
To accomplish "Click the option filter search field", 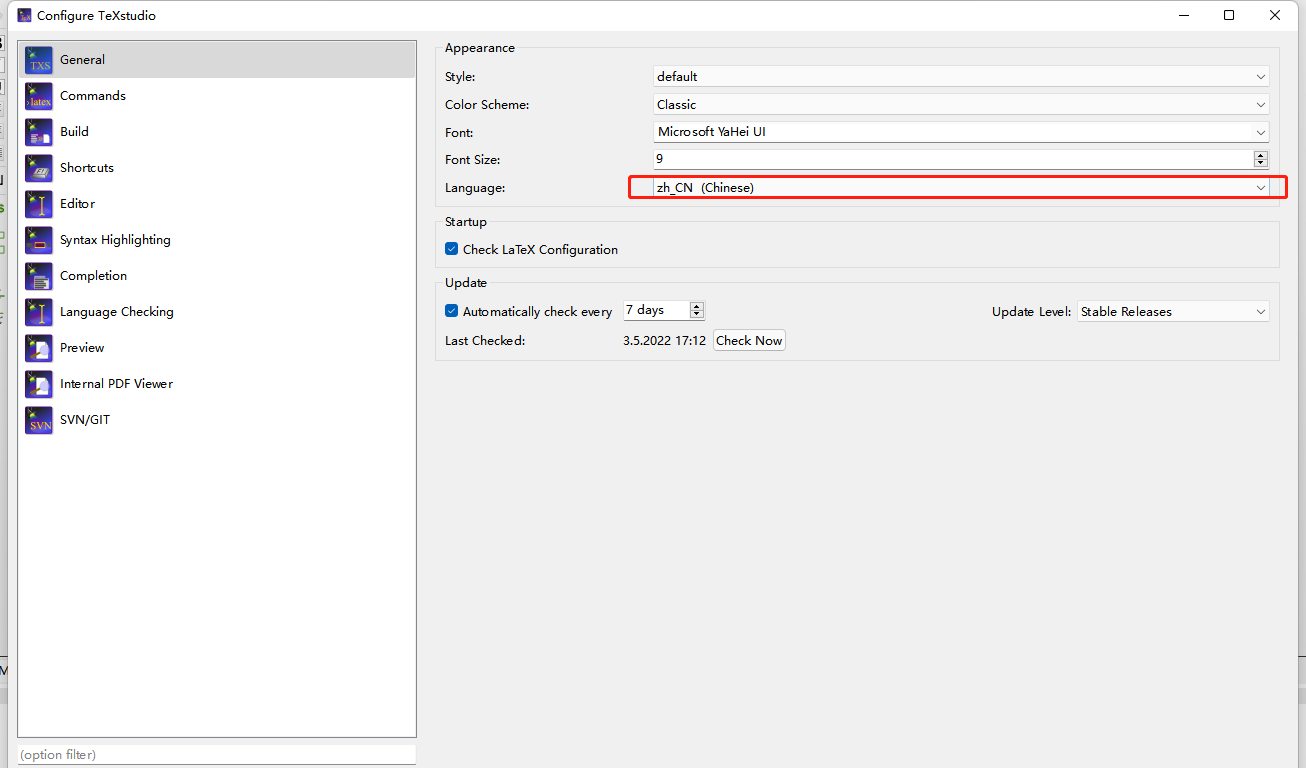I will [217, 755].
